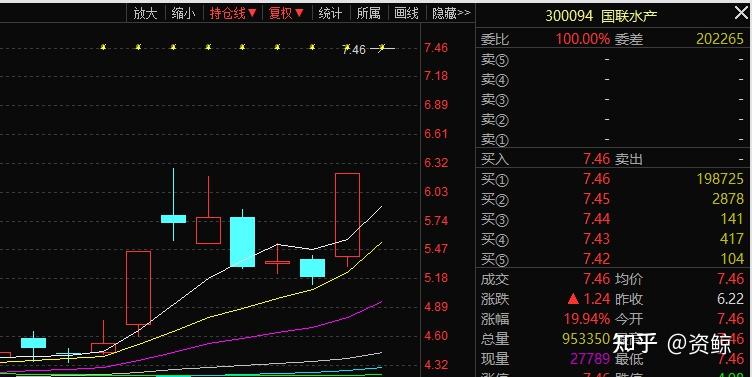Click the 统计 toolbar button
752x377 pixels.
click(330, 13)
